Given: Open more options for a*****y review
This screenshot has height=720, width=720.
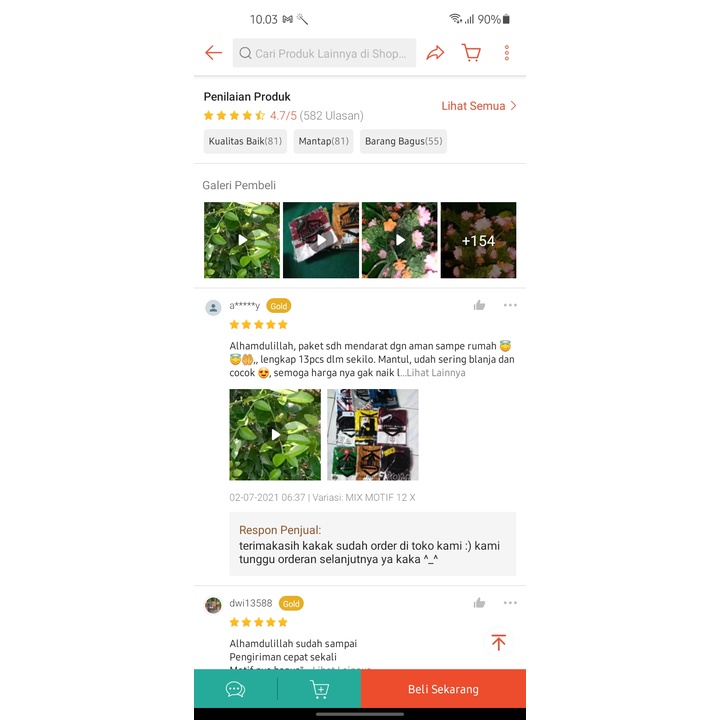Looking at the screenshot, I should coord(510,305).
